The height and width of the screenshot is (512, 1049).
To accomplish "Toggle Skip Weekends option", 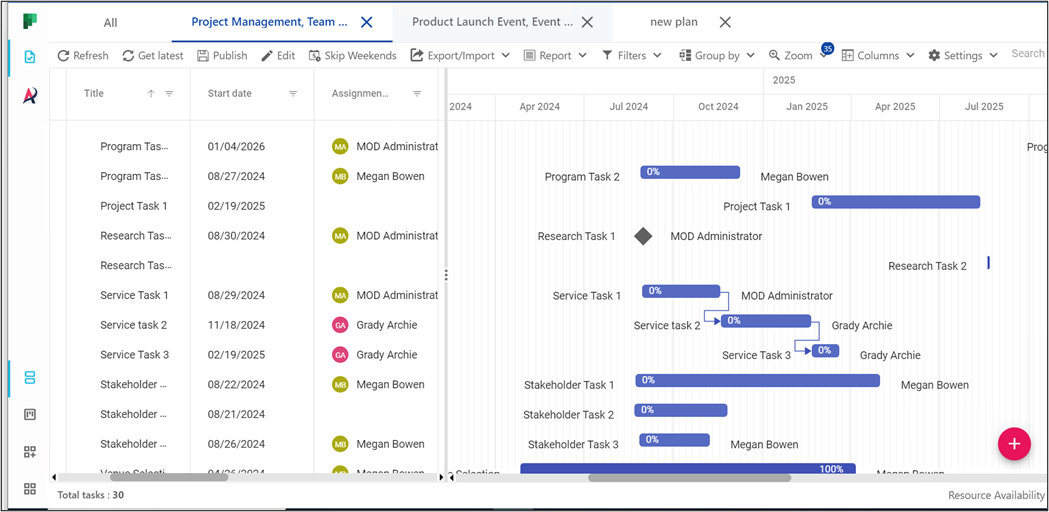I will [352, 56].
